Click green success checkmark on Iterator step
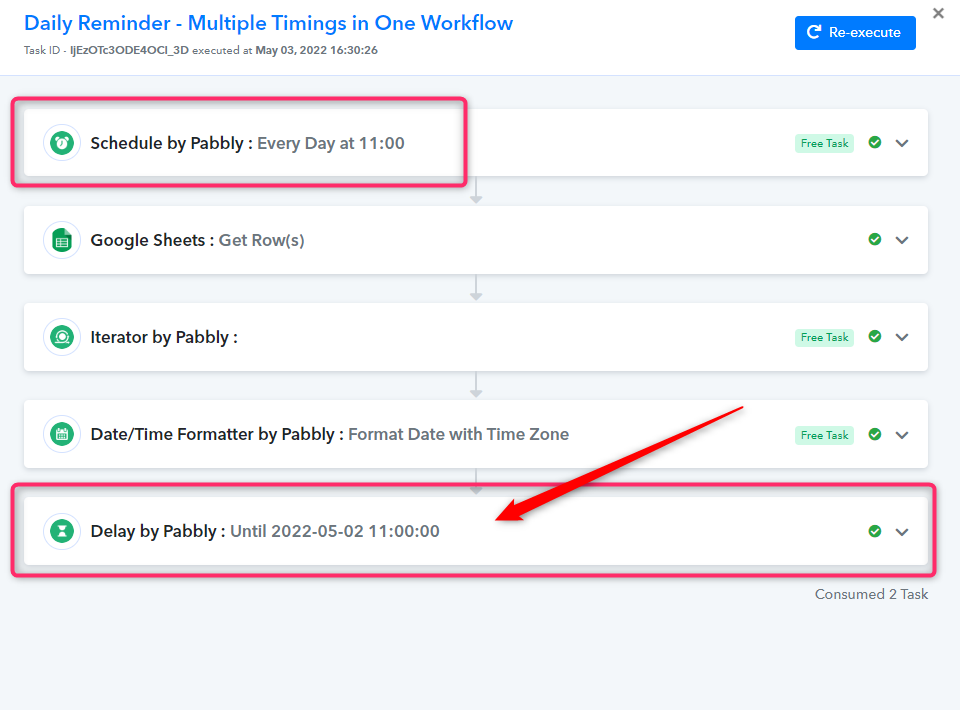Image resolution: width=960 pixels, height=710 pixels. [875, 337]
